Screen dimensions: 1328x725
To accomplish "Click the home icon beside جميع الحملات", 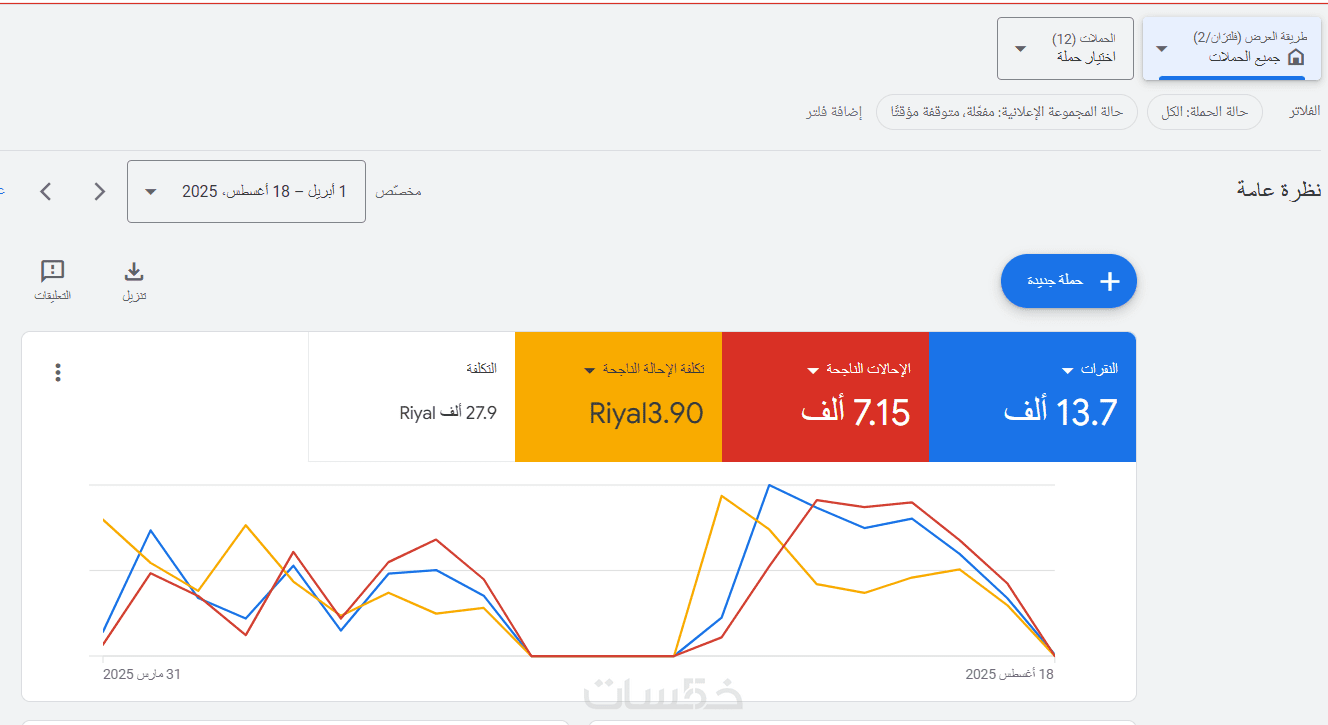I will coord(1296,57).
